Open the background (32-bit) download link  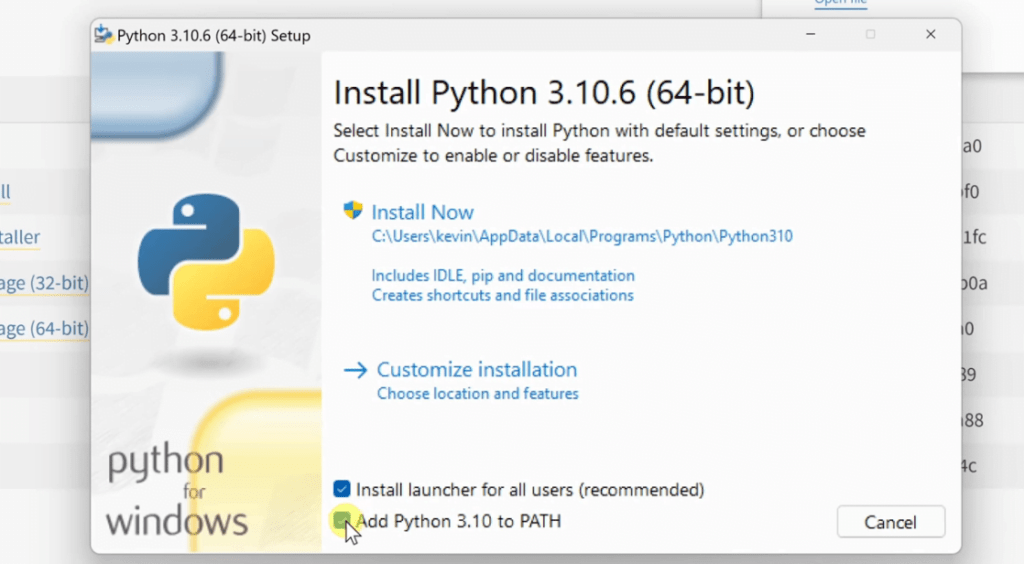coord(45,283)
